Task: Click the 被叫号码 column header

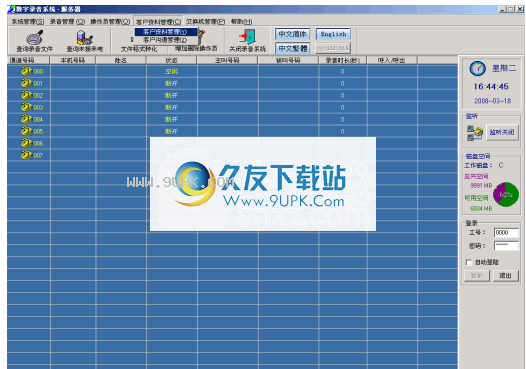Action: click(288, 60)
